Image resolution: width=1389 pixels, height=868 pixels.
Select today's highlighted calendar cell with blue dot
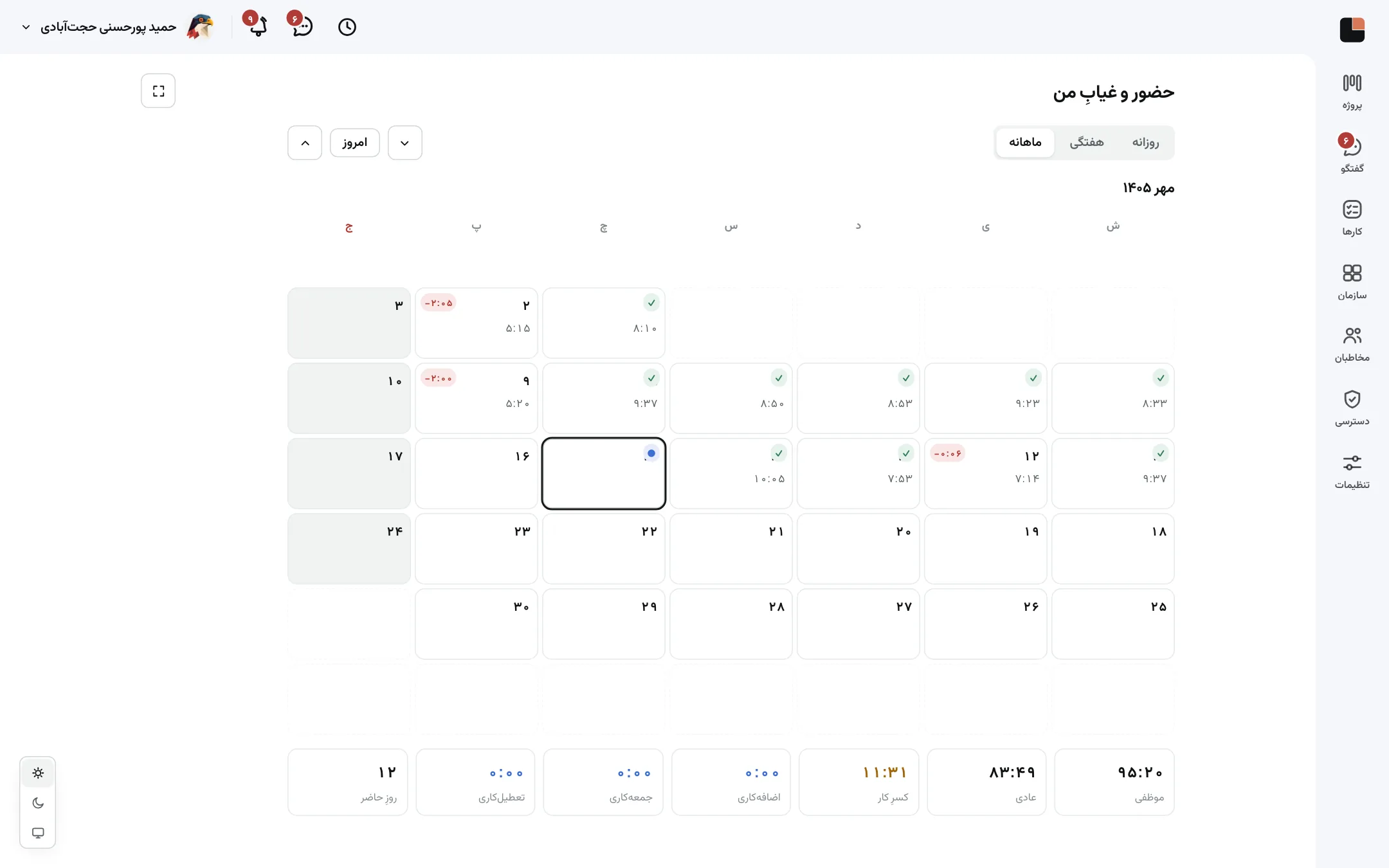coord(604,473)
